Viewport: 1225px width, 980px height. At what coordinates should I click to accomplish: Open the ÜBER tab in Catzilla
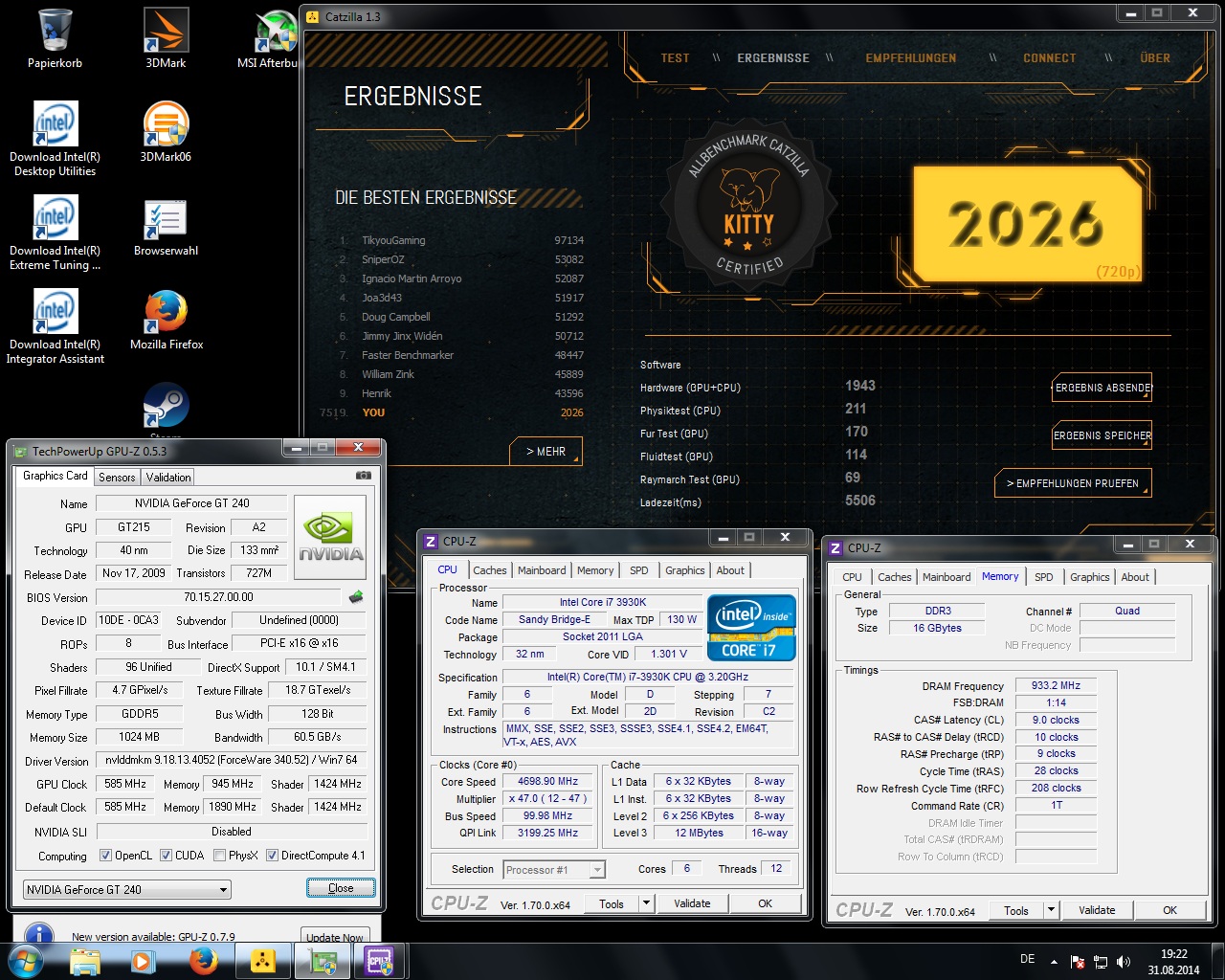pos(1155,58)
